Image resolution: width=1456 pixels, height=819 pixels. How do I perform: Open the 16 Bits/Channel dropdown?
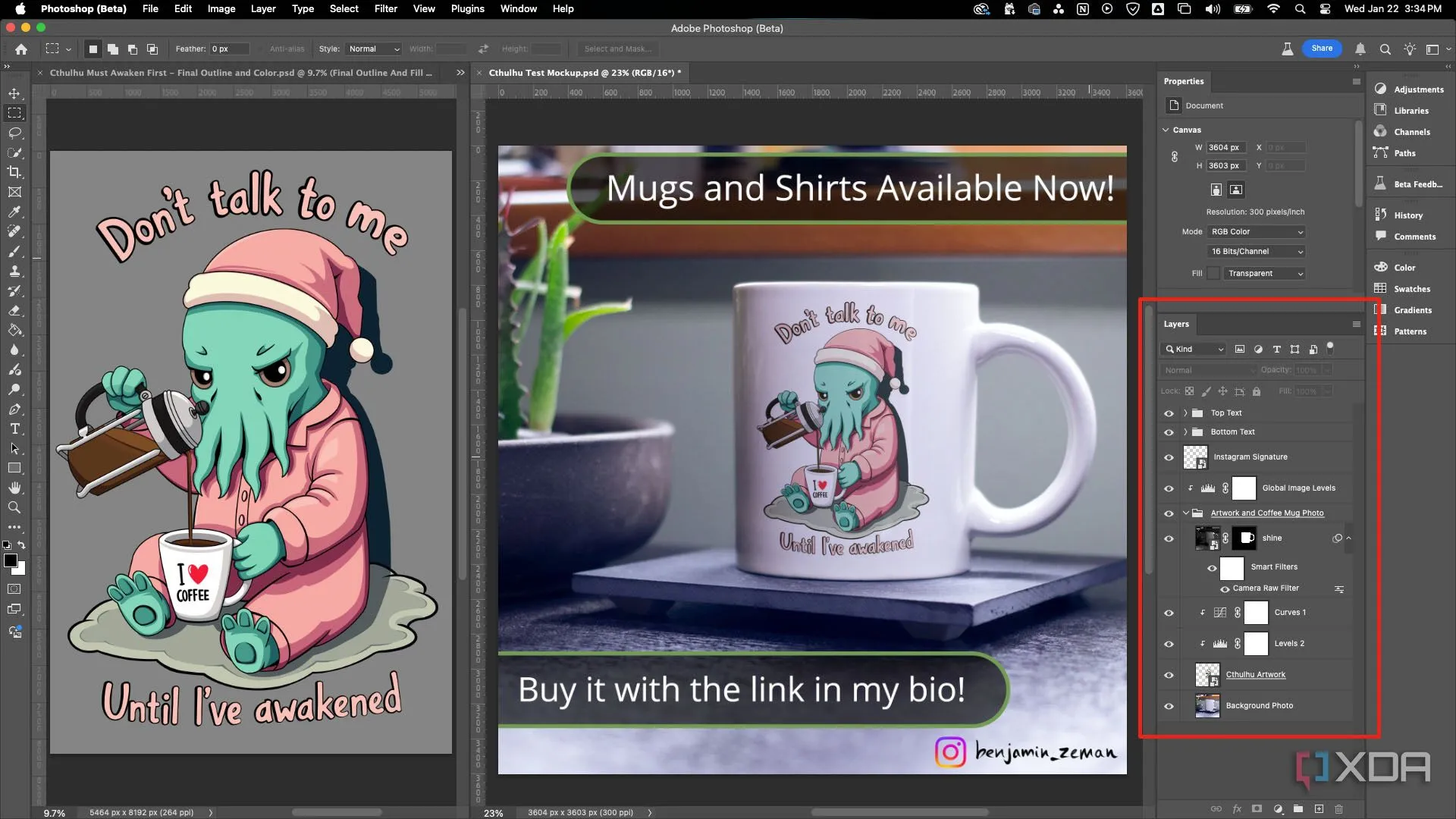[x=1257, y=252]
